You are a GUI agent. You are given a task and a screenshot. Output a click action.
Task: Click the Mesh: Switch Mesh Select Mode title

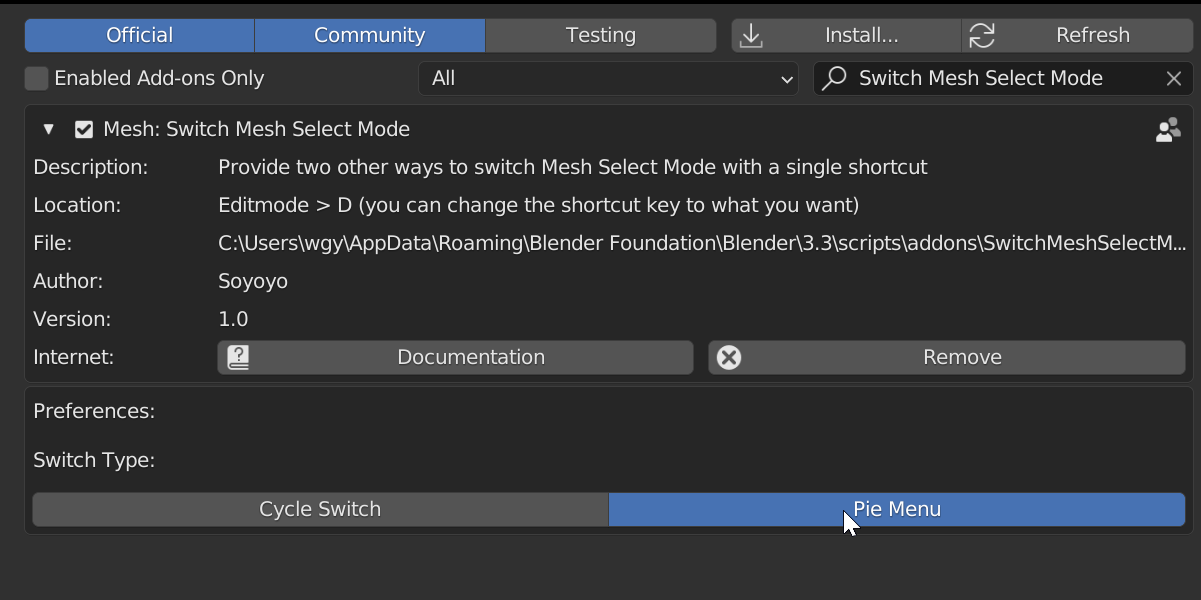click(257, 129)
